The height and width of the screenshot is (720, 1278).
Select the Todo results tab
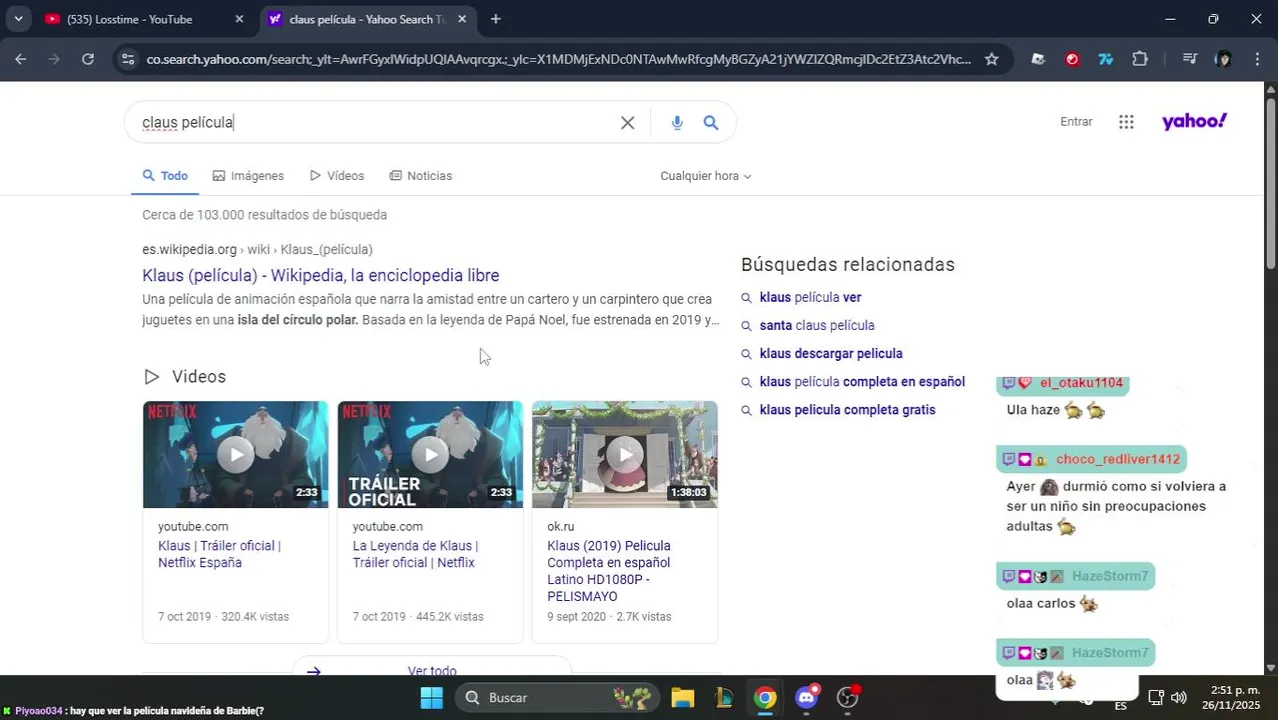point(165,176)
